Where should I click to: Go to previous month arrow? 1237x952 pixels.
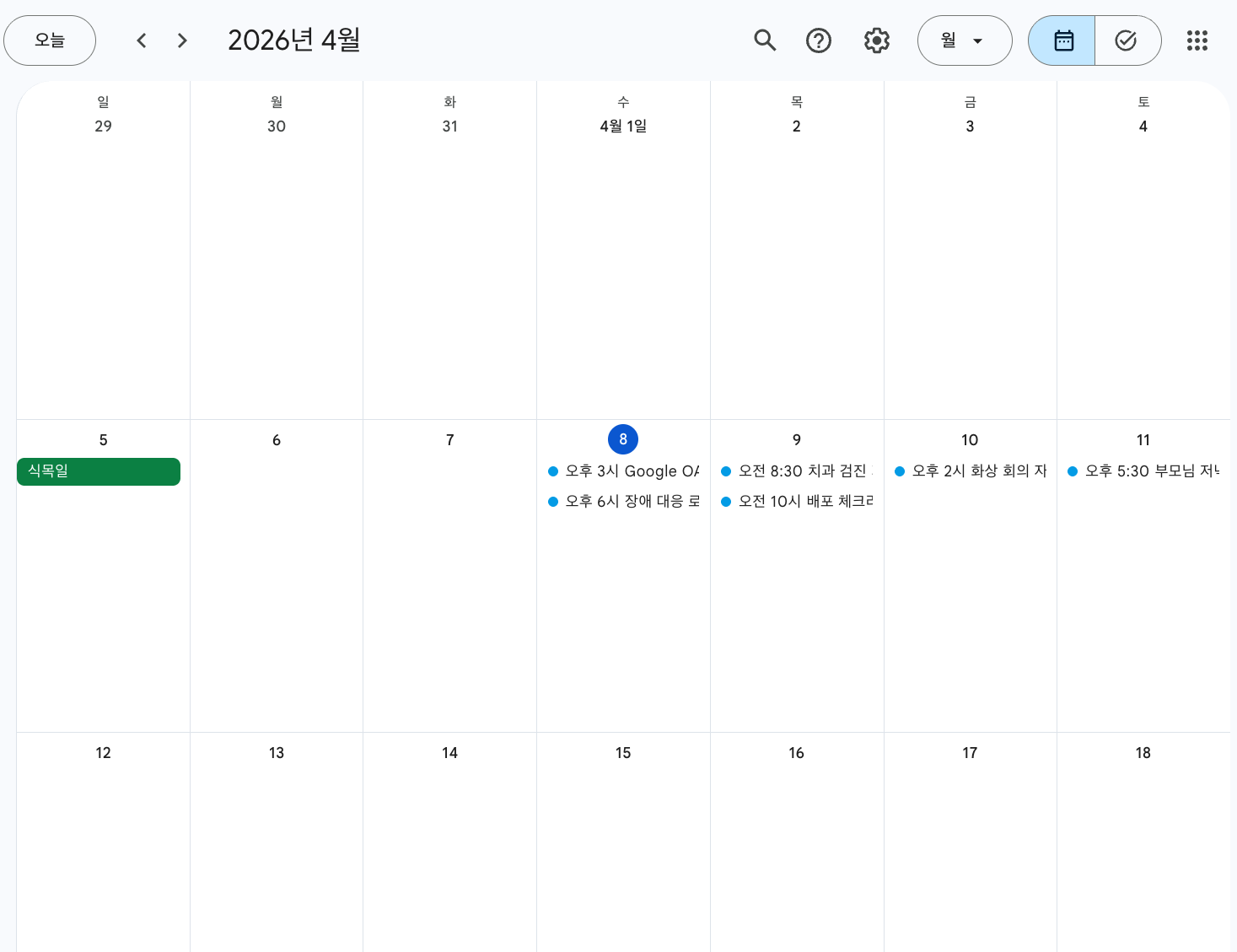coord(142,40)
